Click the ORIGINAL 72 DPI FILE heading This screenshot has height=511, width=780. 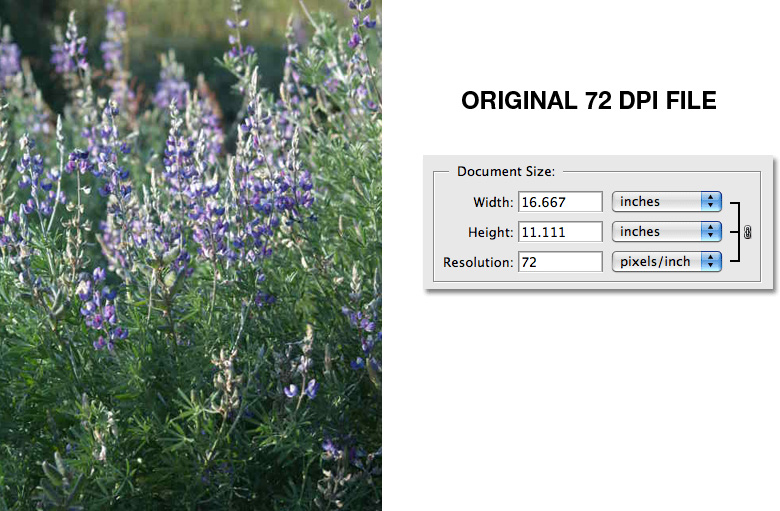point(588,102)
